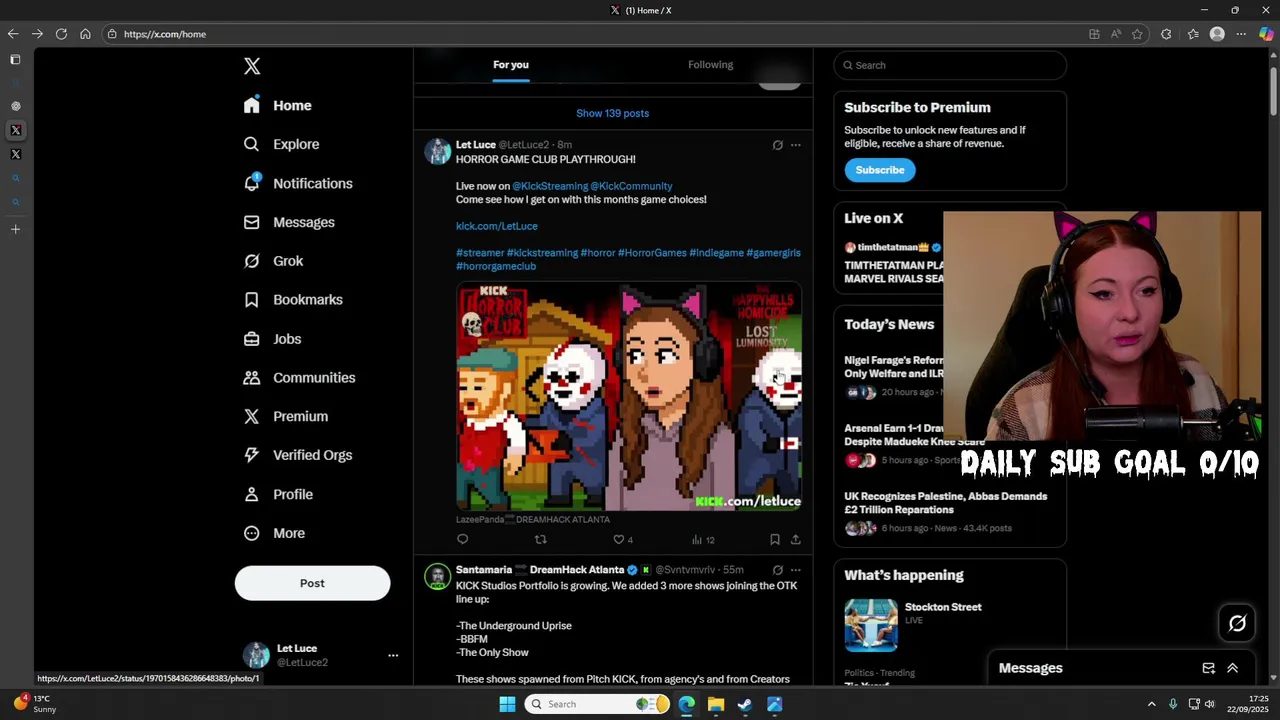Open Grok explain icon on Let Luce post
The image size is (1280, 720).
pos(777,145)
